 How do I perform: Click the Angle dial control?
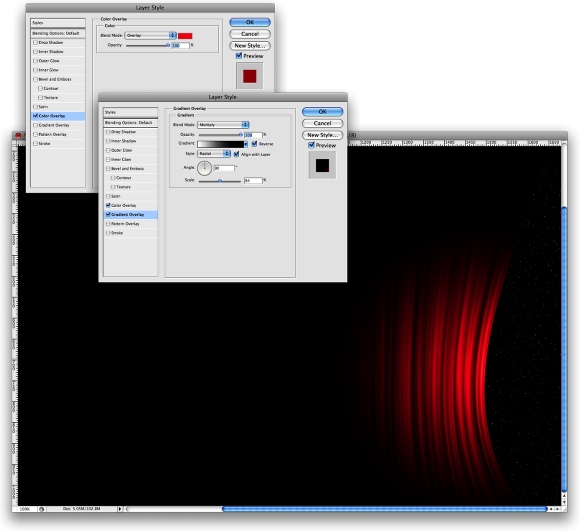pos(204,168)
